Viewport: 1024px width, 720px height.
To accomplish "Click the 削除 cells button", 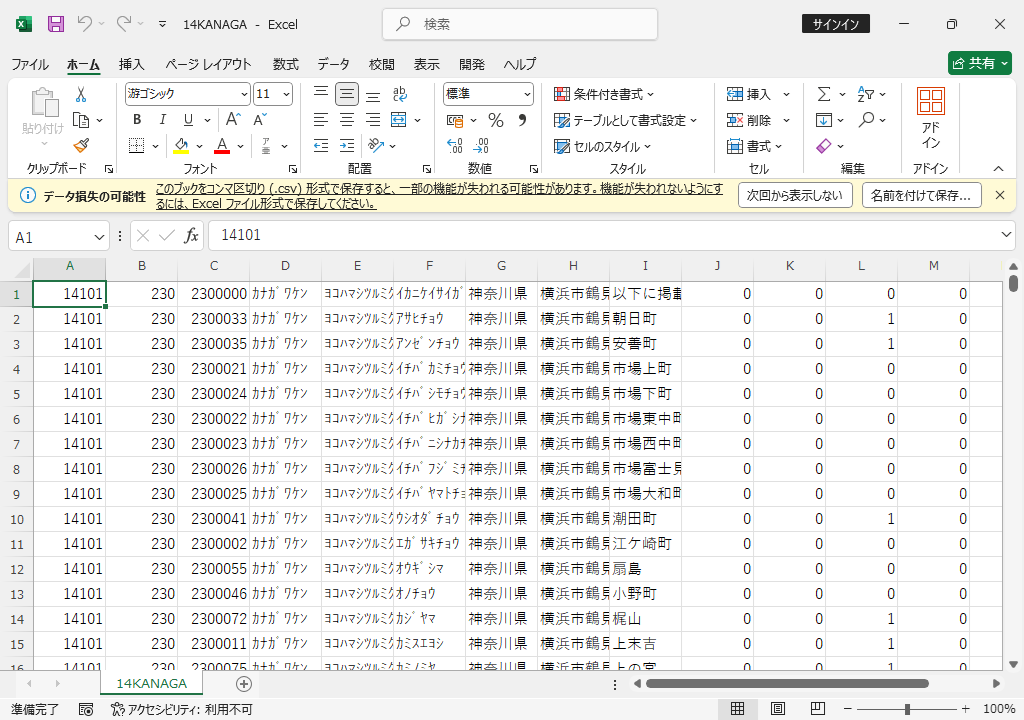I will point(750,120).
